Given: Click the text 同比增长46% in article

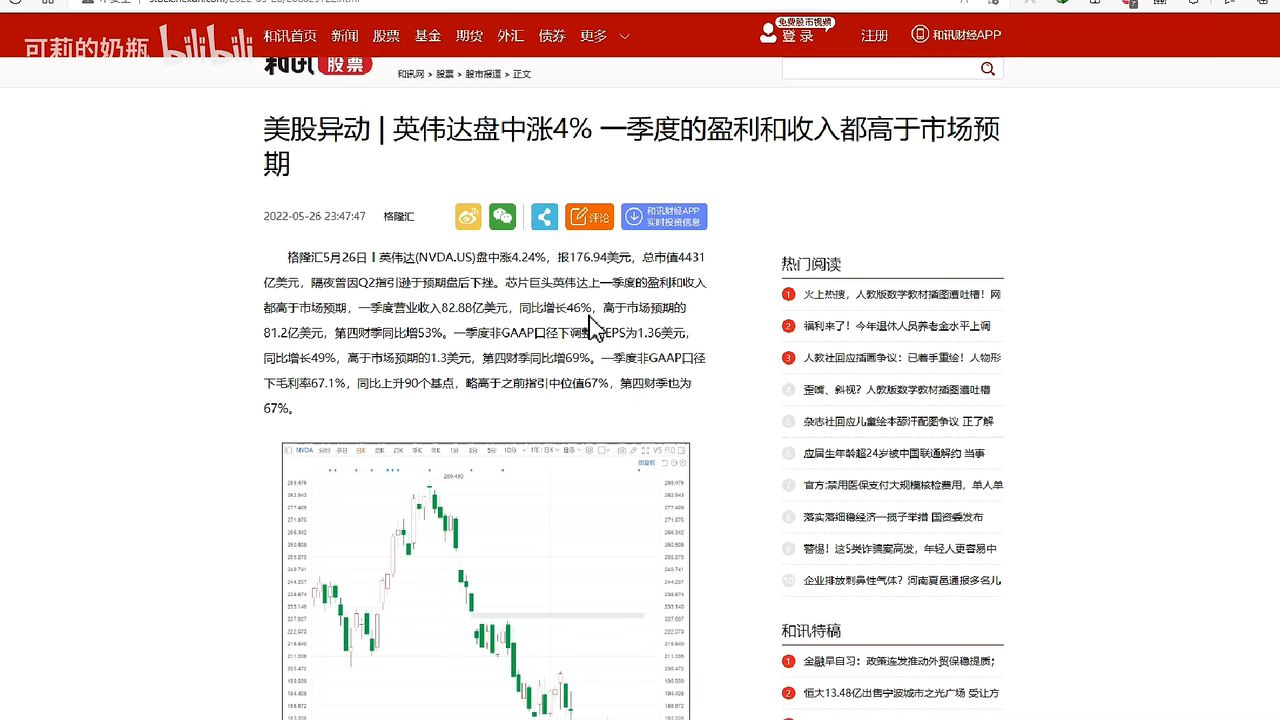Looking at the screenshot, I should click(x=556, y=308).
